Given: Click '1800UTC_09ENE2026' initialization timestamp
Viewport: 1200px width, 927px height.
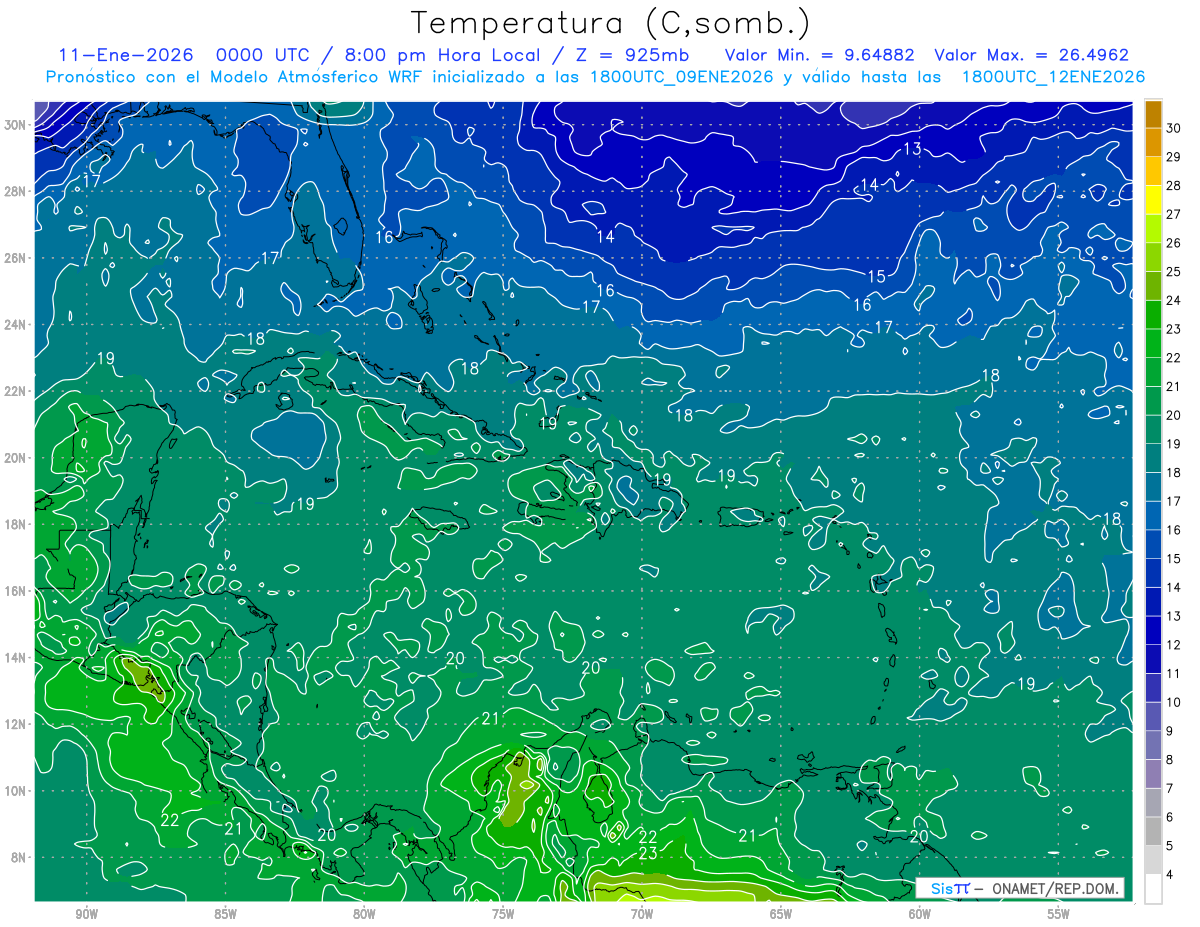Looking at the screenshot, I should (x=680, y=77).
